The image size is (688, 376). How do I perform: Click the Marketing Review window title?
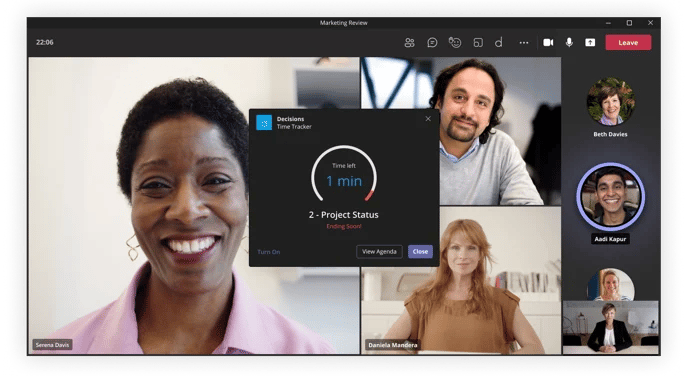pos(344,23)
